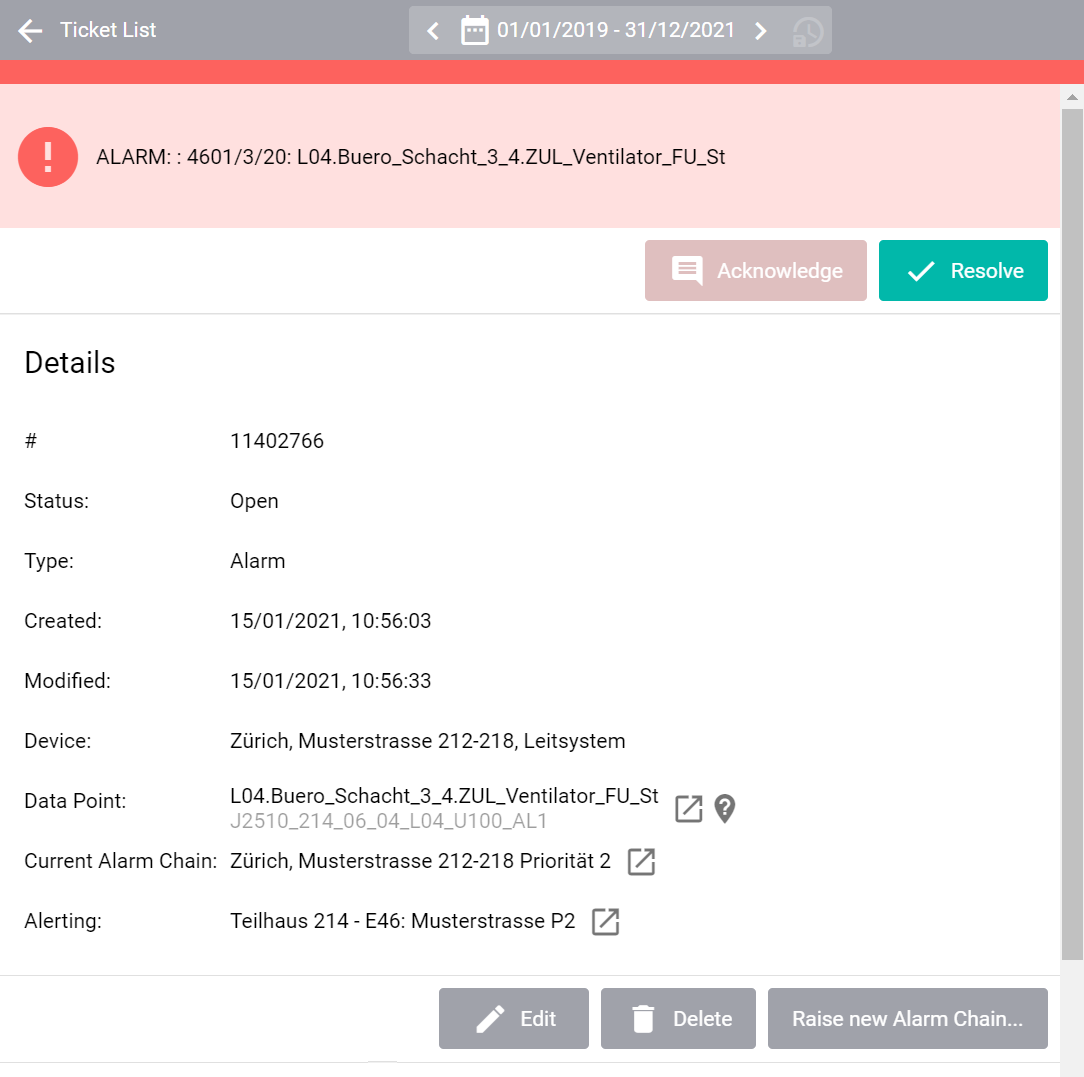Edit the ticket
The width and height of the screenshot is (1084, 1077).
pos(514,1018)
